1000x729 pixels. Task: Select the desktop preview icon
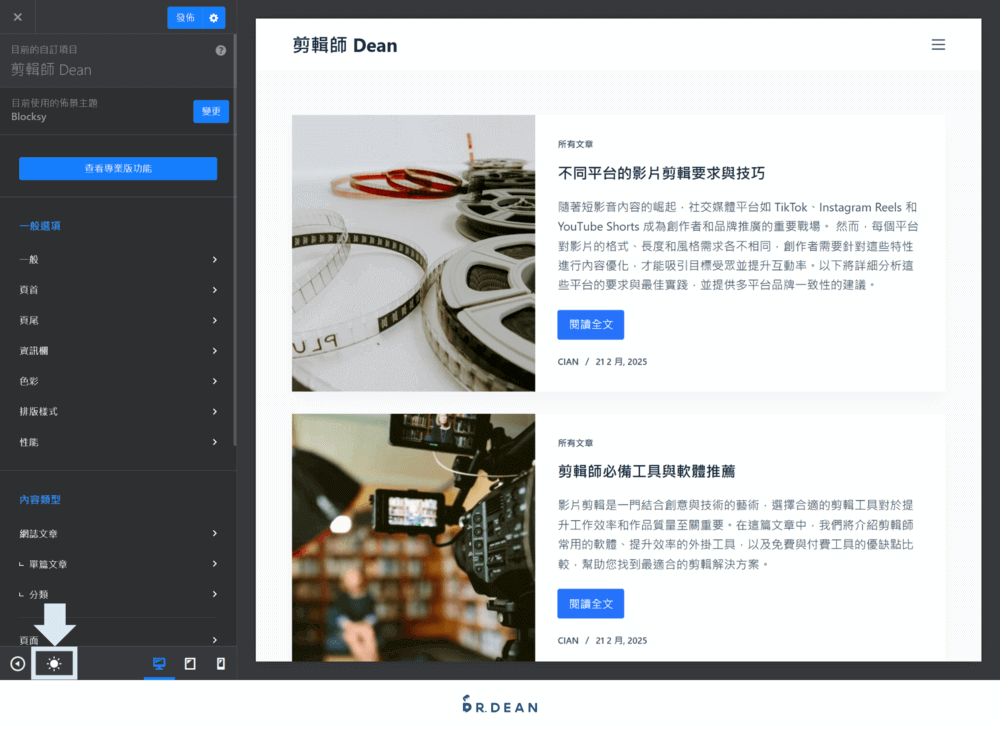[159, 663]
